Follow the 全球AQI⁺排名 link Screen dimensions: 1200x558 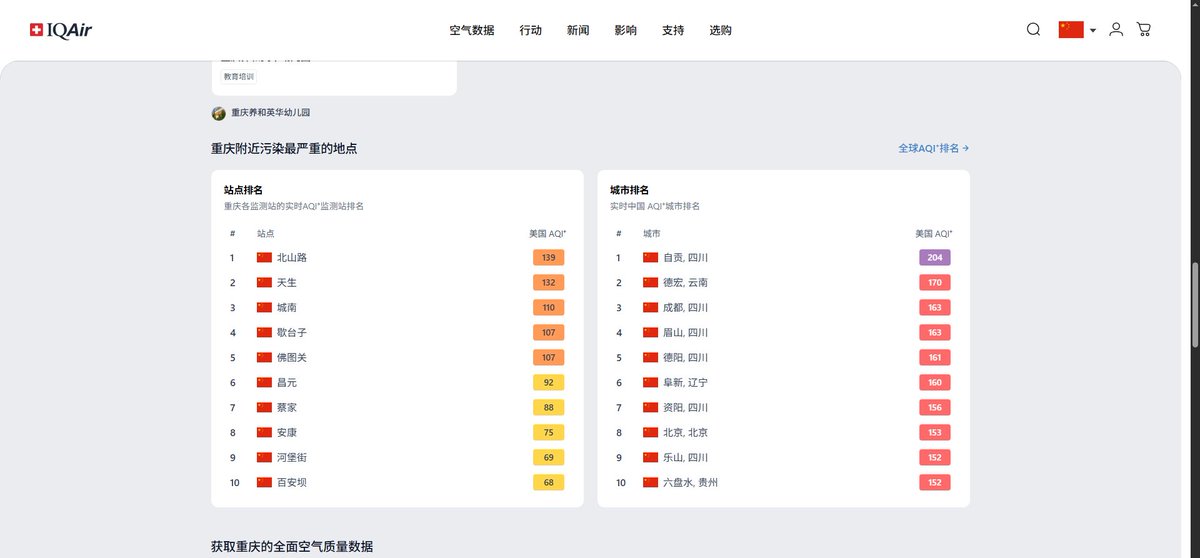tap(933, 148)
